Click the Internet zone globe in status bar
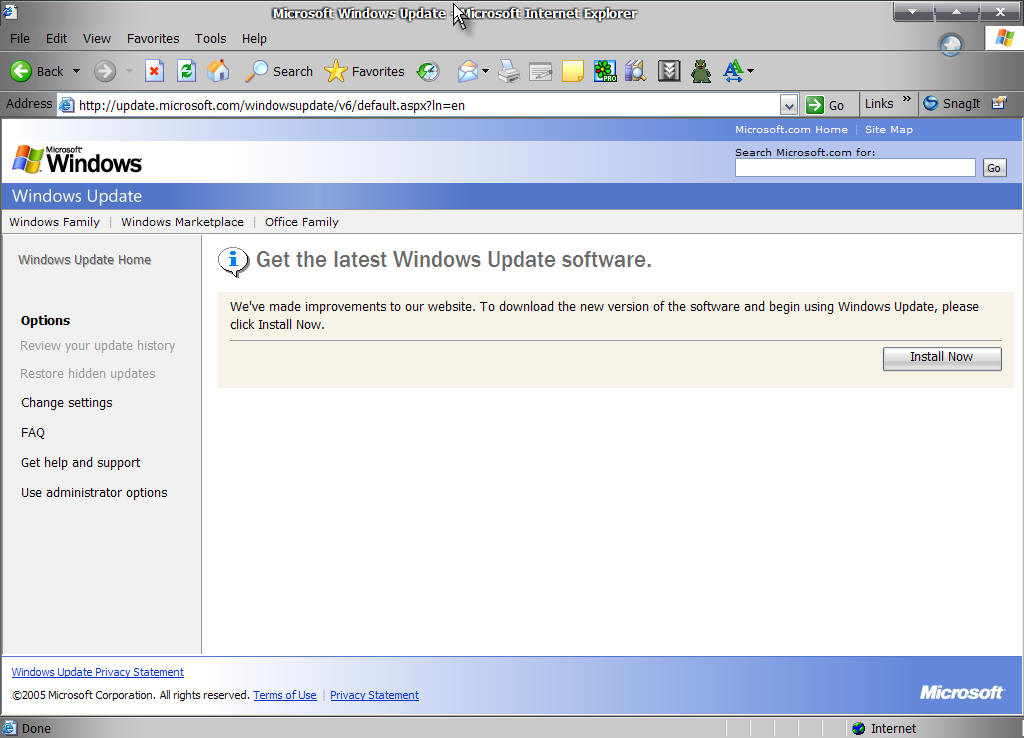This screenshot has height=738, width=1024. point(859,728)
